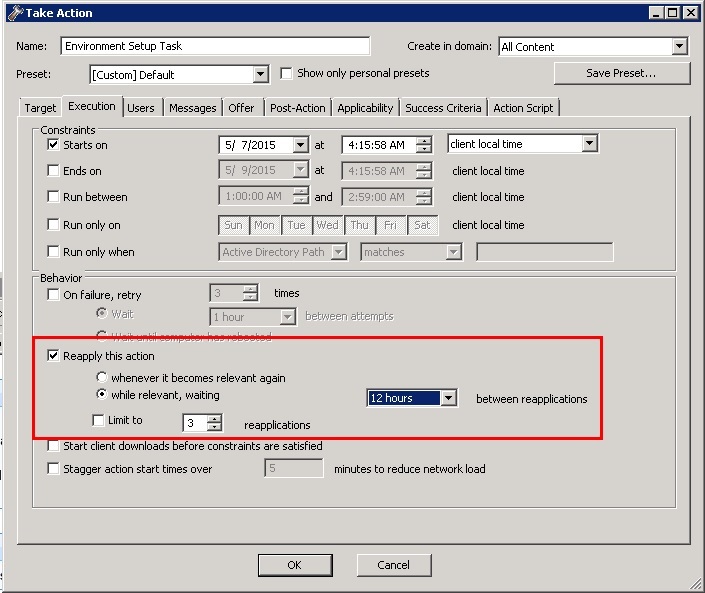Open the Preset dropdown
The height and width of the screenshot is (593, 705).
[x=260, y=74]
